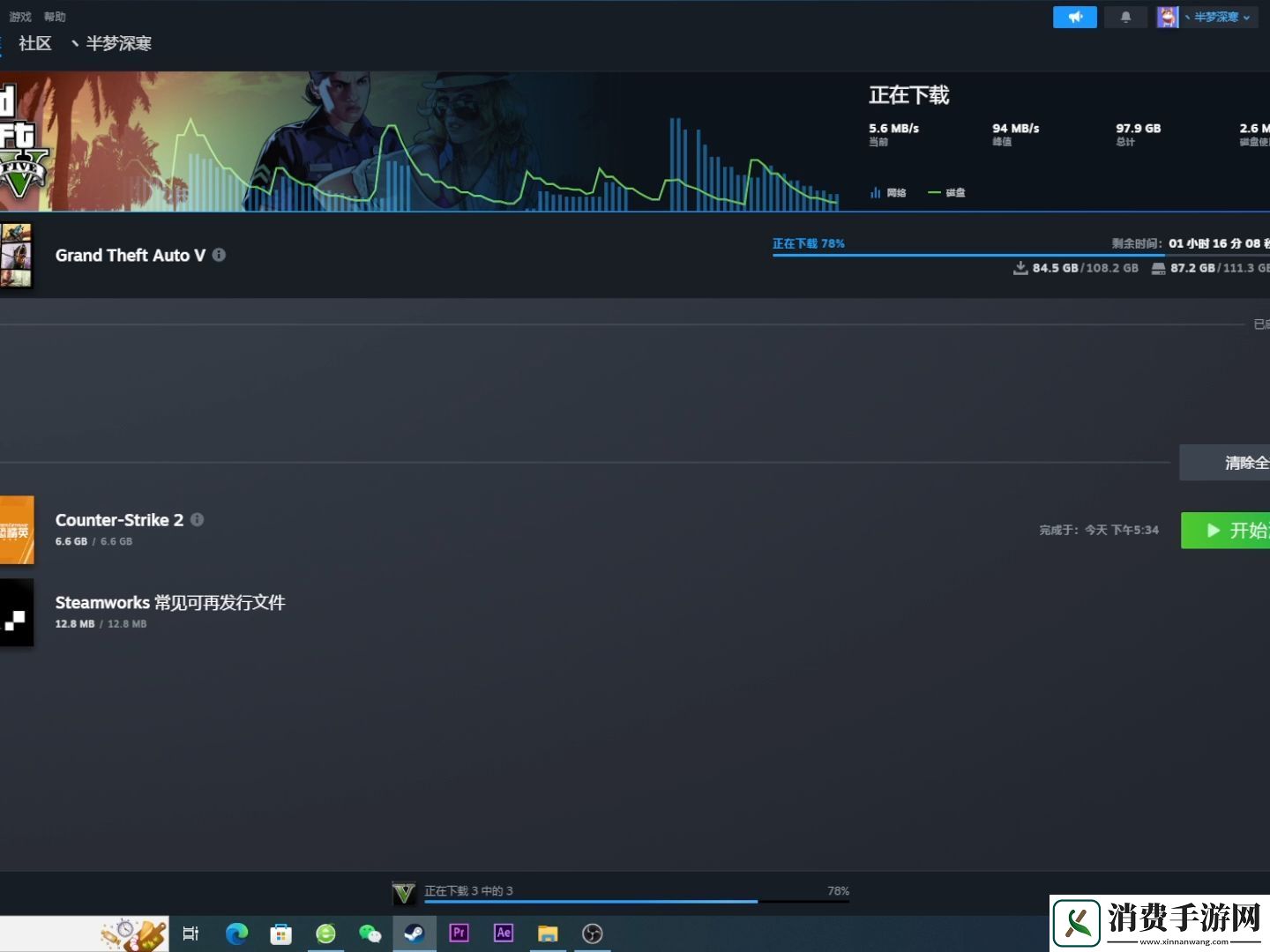The width and height of the screenshot is (1270, 952).
Task: Click the download size icon beside 84.5 GB
Action: 1020,268
